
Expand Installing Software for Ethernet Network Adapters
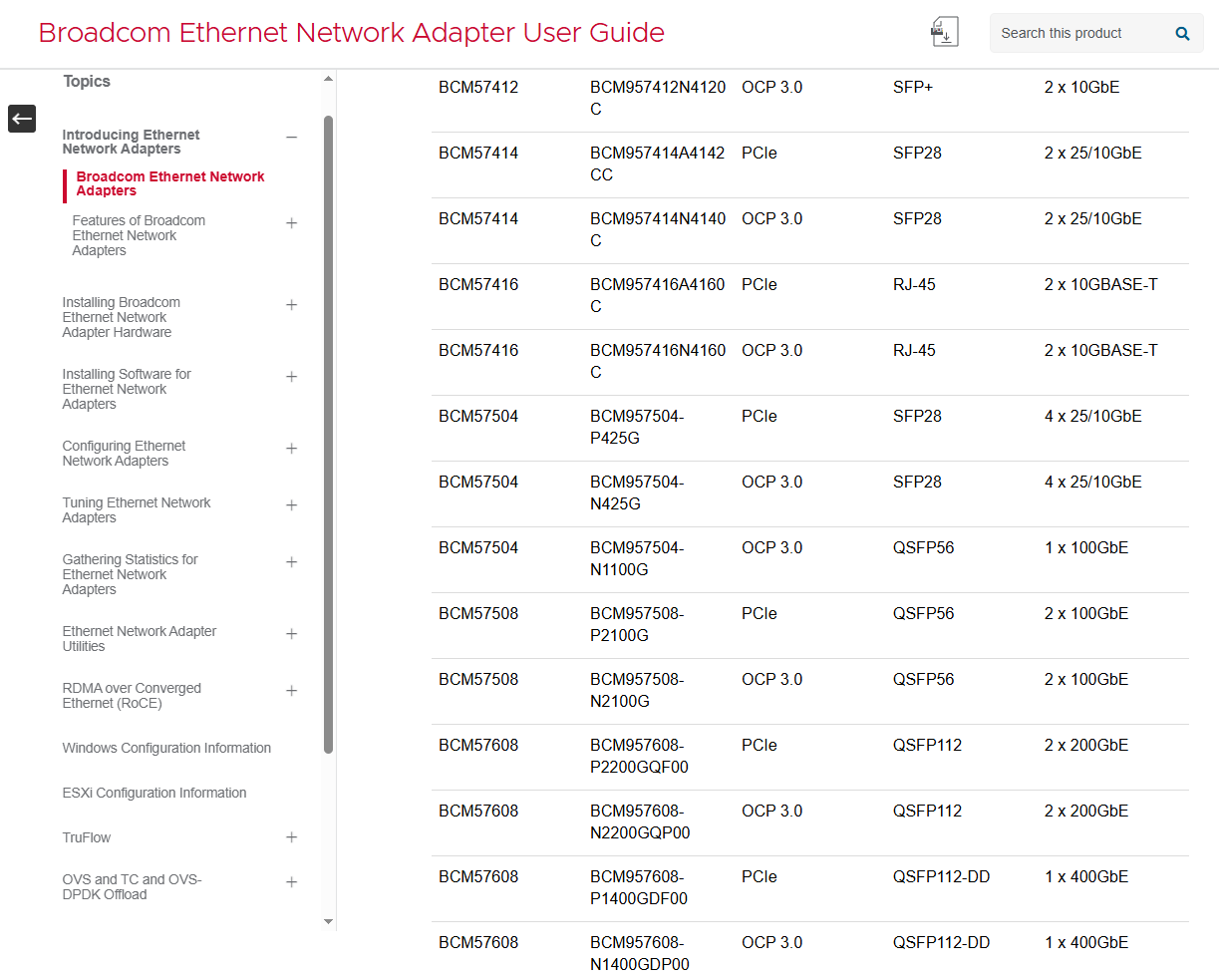coord(291,377)
